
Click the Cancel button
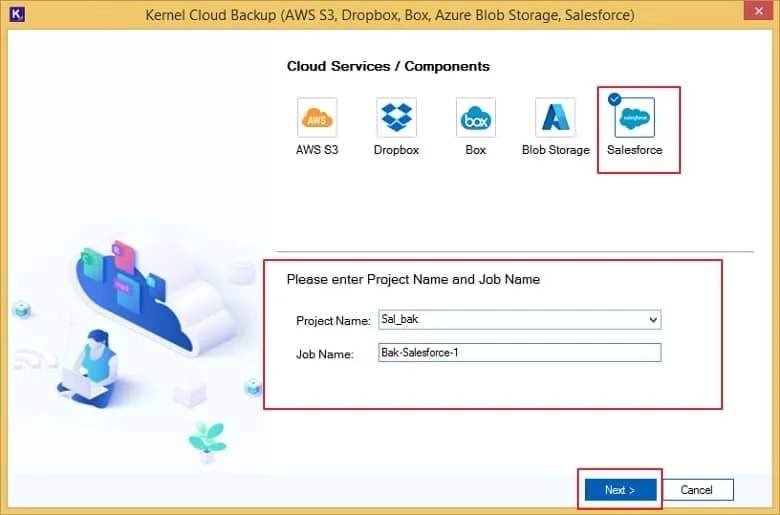click(697, 490)
